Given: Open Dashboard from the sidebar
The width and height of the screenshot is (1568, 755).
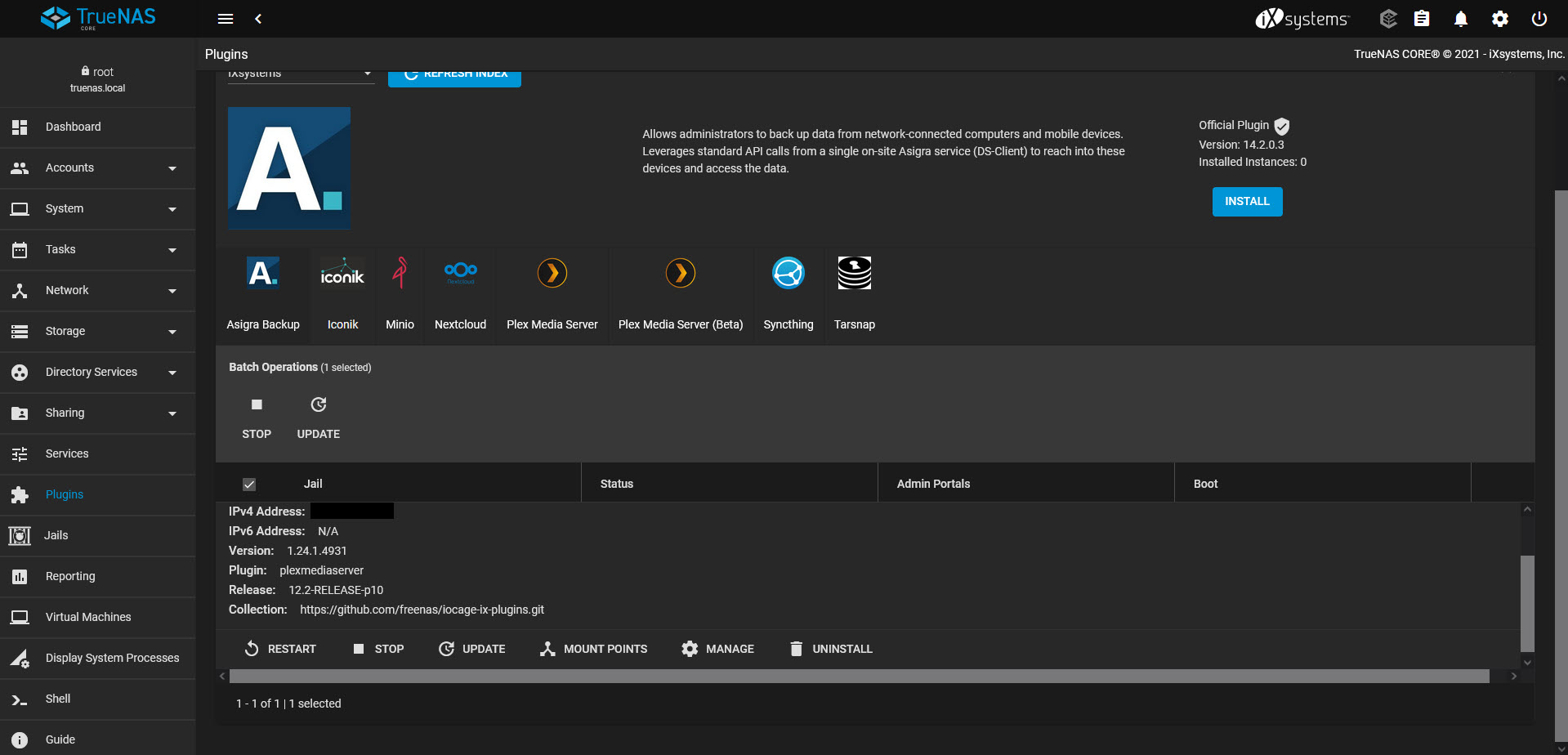Looking at the screenshot, I should pyautogui.click(x=98, y=127).
